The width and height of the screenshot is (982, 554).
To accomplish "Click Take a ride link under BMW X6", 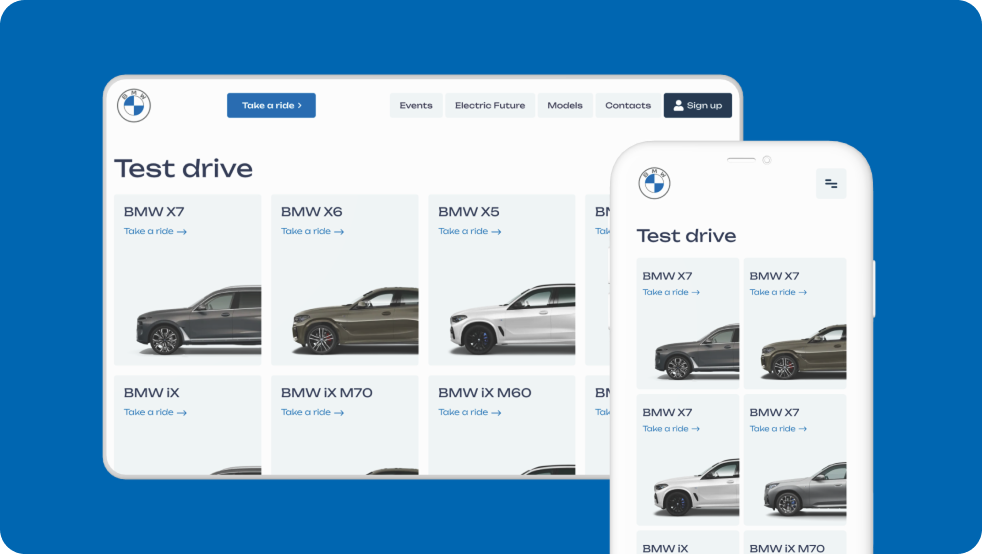I will click(x=312, y=231).
